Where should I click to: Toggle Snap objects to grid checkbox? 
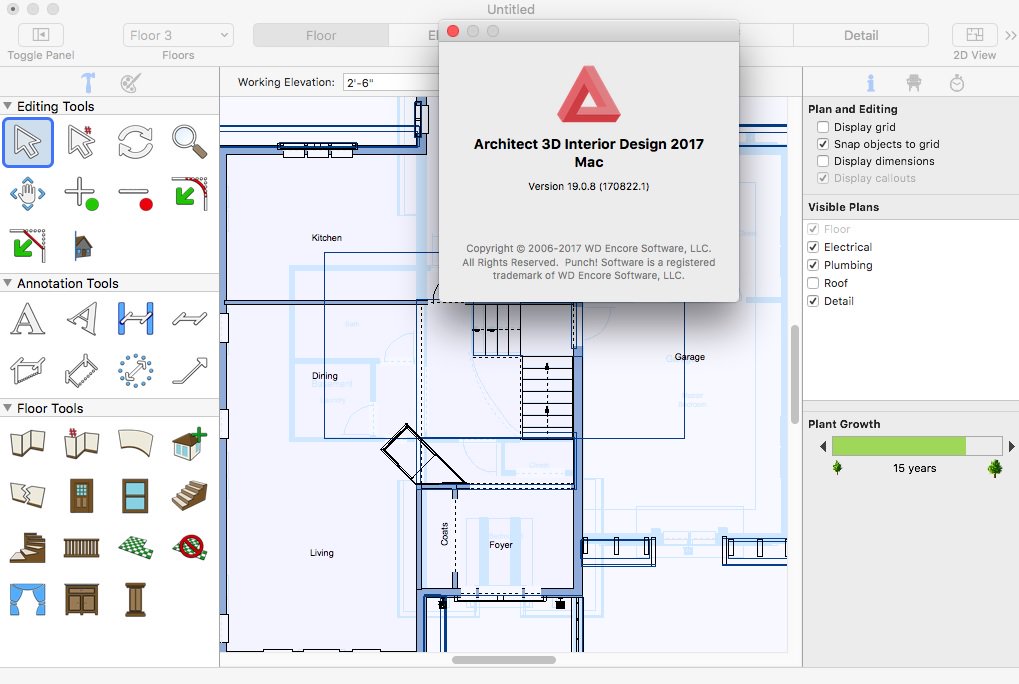[823, 144]
